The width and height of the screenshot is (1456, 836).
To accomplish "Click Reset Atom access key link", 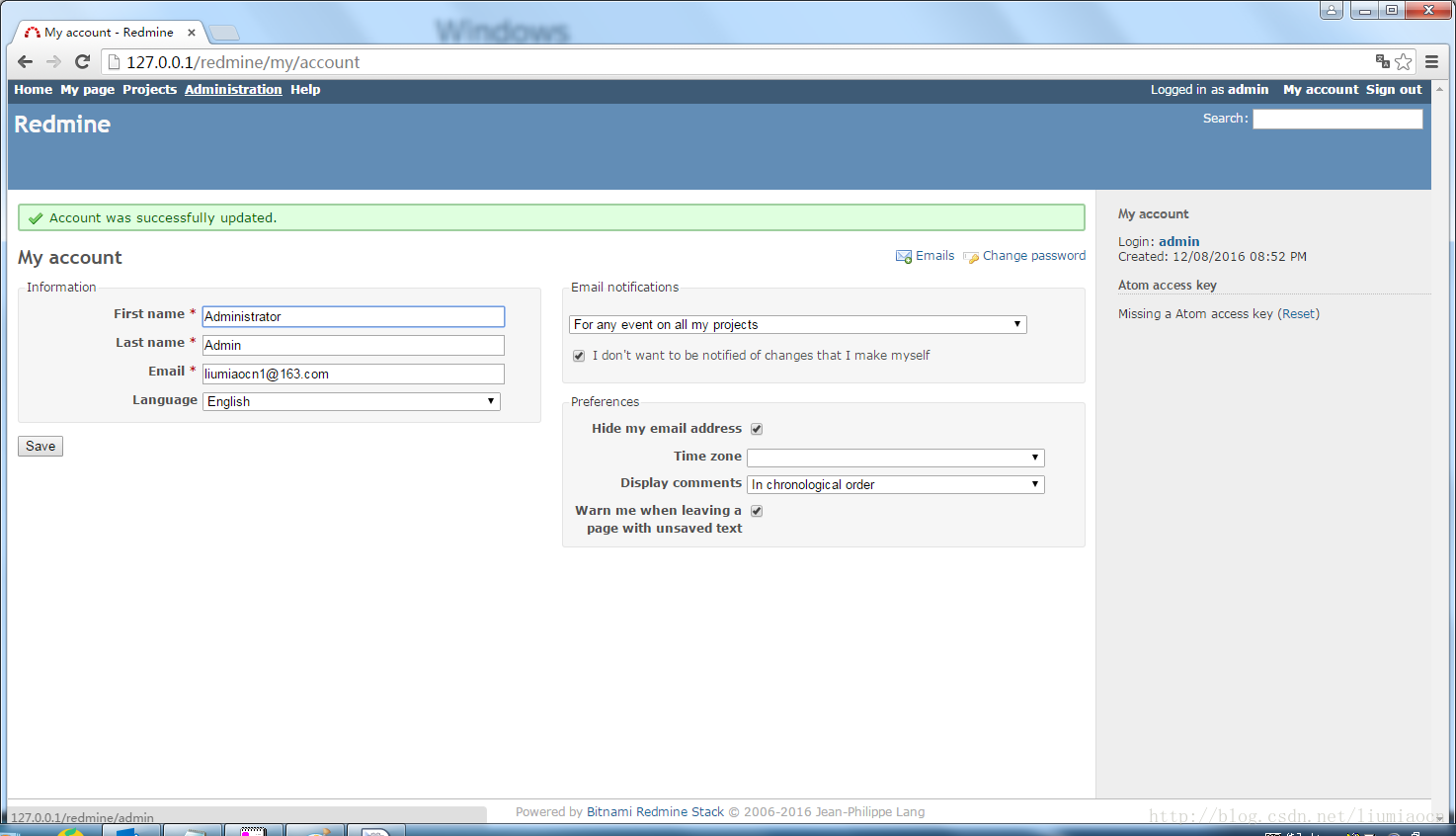I will point(1298,314).
